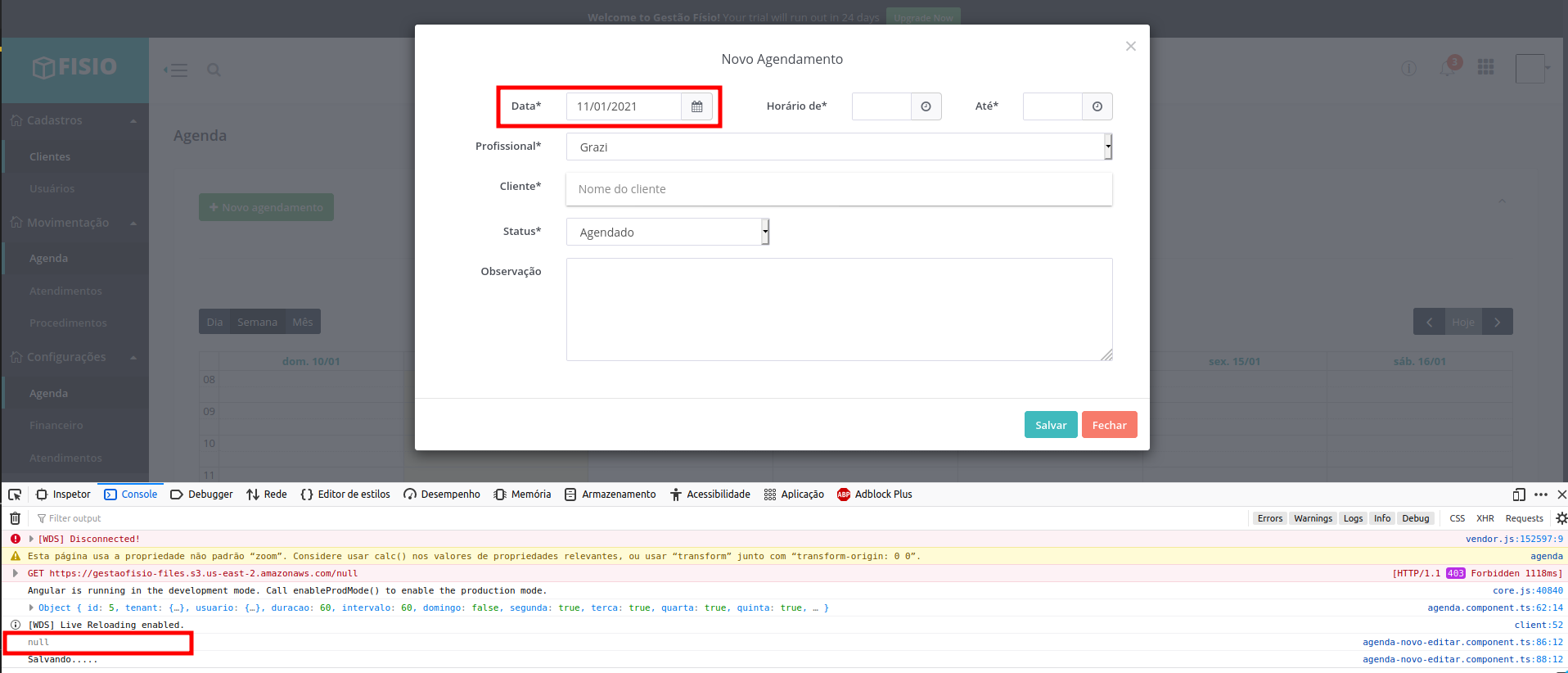
Task: Close the Novo Agendamento dialog with X
Action: coord(1130,47)
